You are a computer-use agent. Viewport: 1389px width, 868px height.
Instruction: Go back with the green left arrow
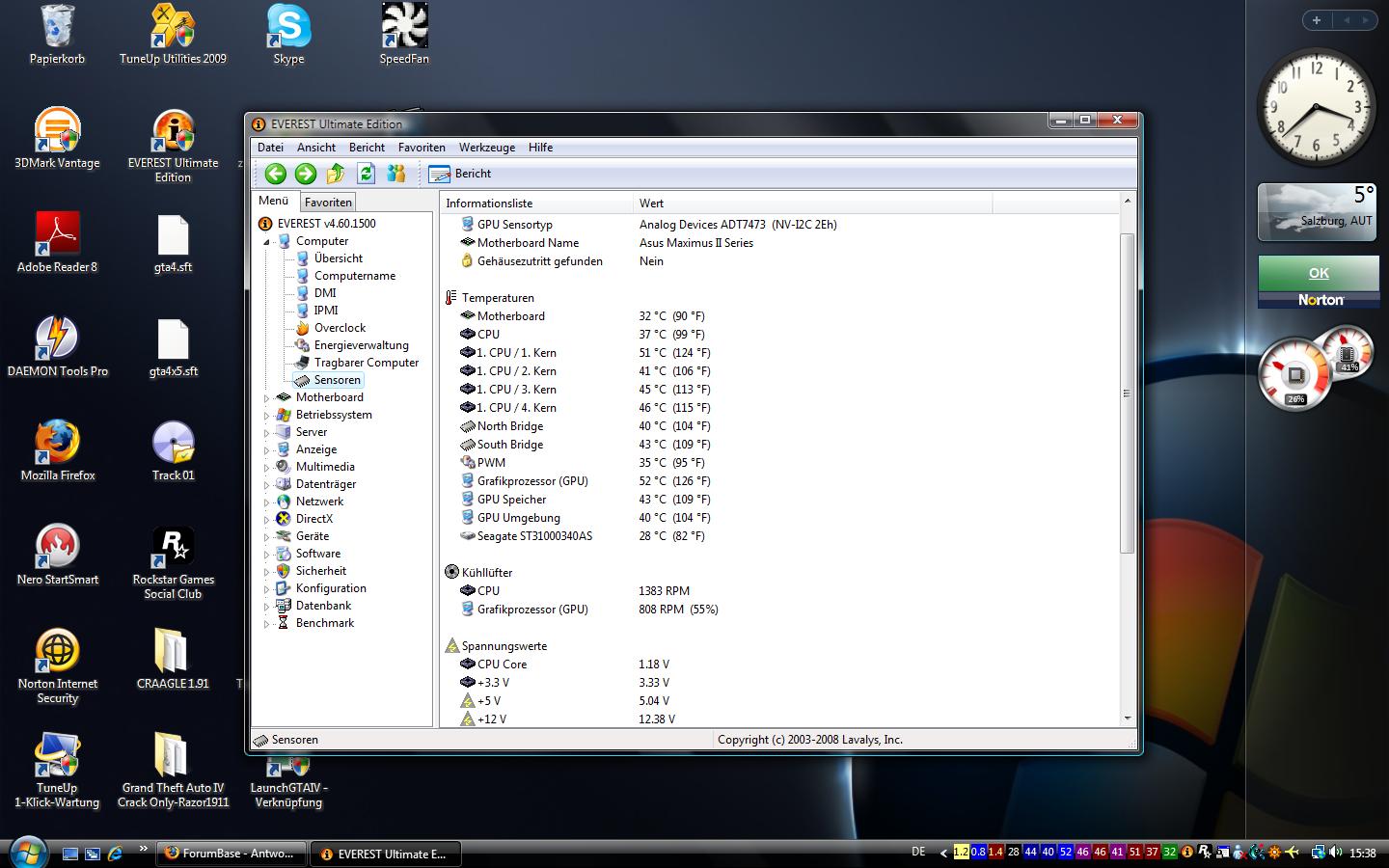[275, 174]
